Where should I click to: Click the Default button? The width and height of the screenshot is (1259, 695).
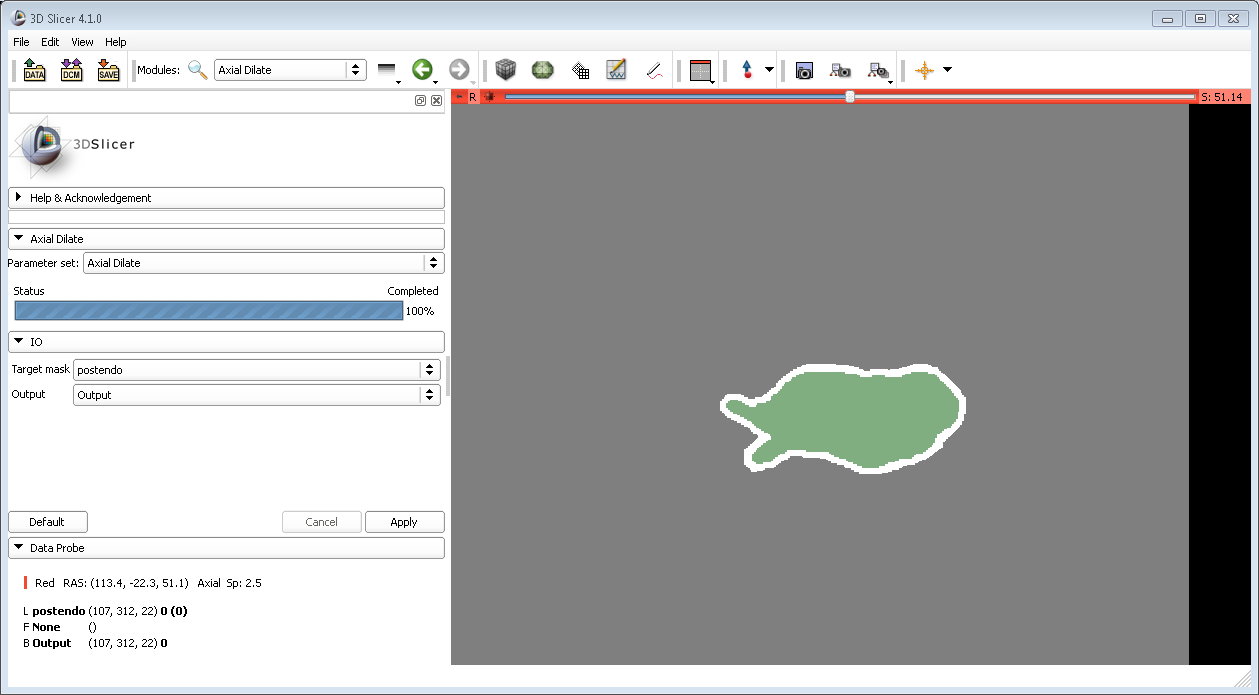(47, 522)
